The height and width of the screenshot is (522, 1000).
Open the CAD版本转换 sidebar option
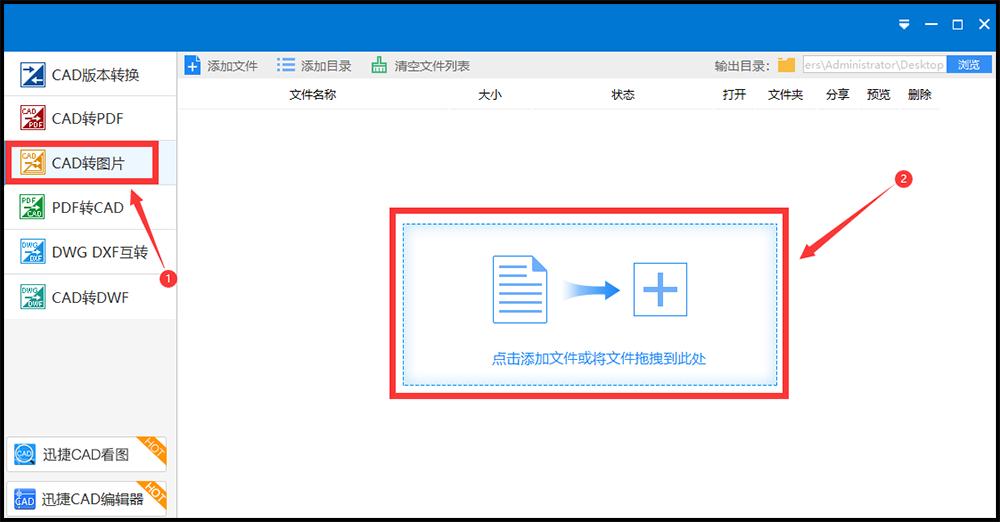(90, 74)
